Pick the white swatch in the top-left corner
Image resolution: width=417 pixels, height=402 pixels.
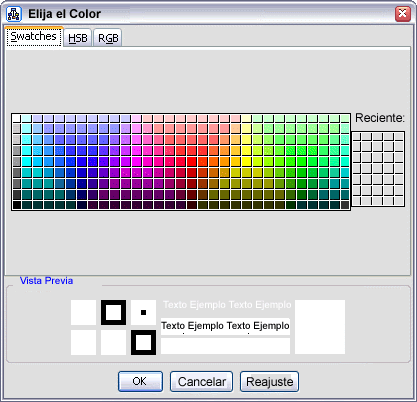[17, 118]
